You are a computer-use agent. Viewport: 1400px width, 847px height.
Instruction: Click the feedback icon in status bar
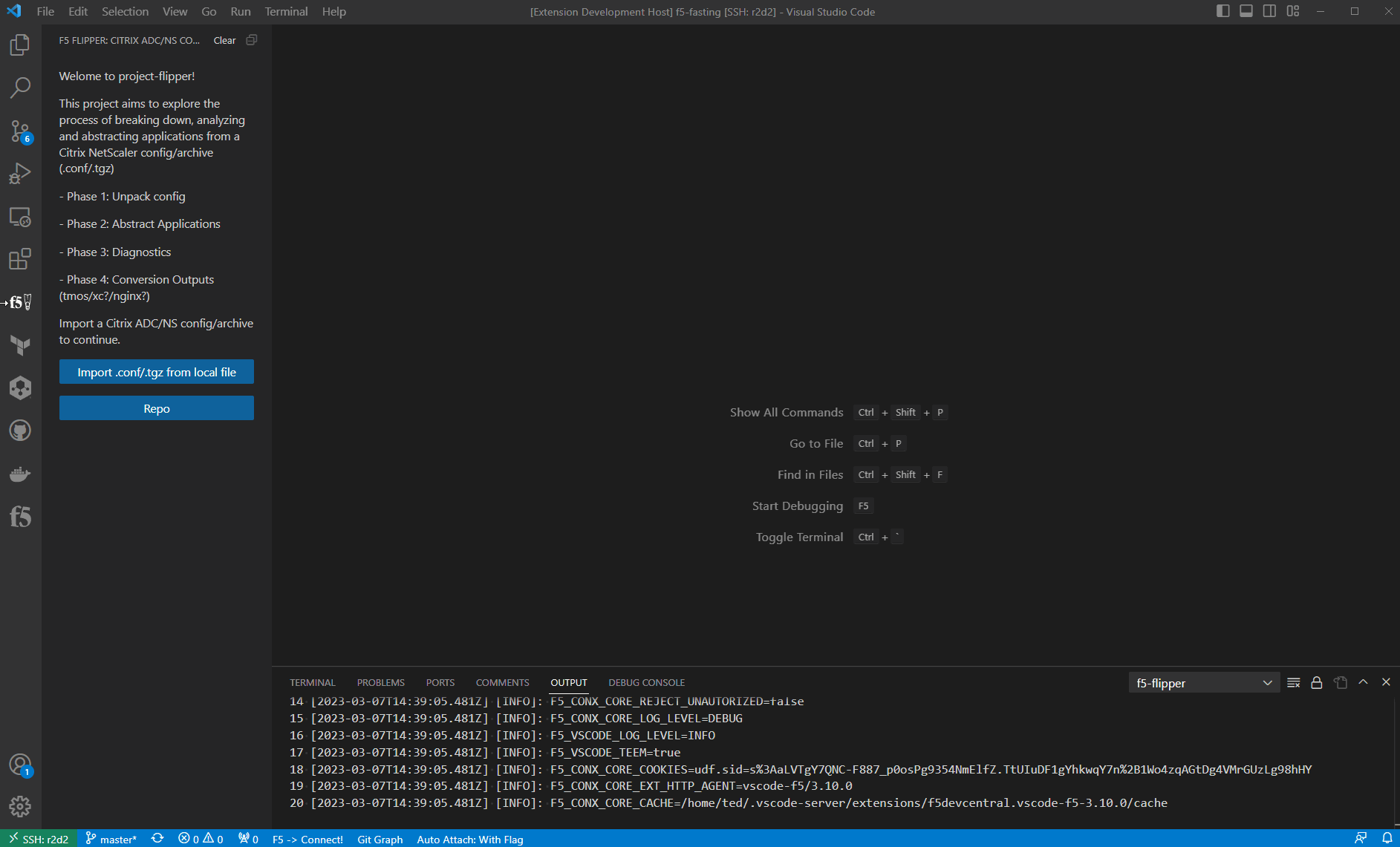[1361, 838]
